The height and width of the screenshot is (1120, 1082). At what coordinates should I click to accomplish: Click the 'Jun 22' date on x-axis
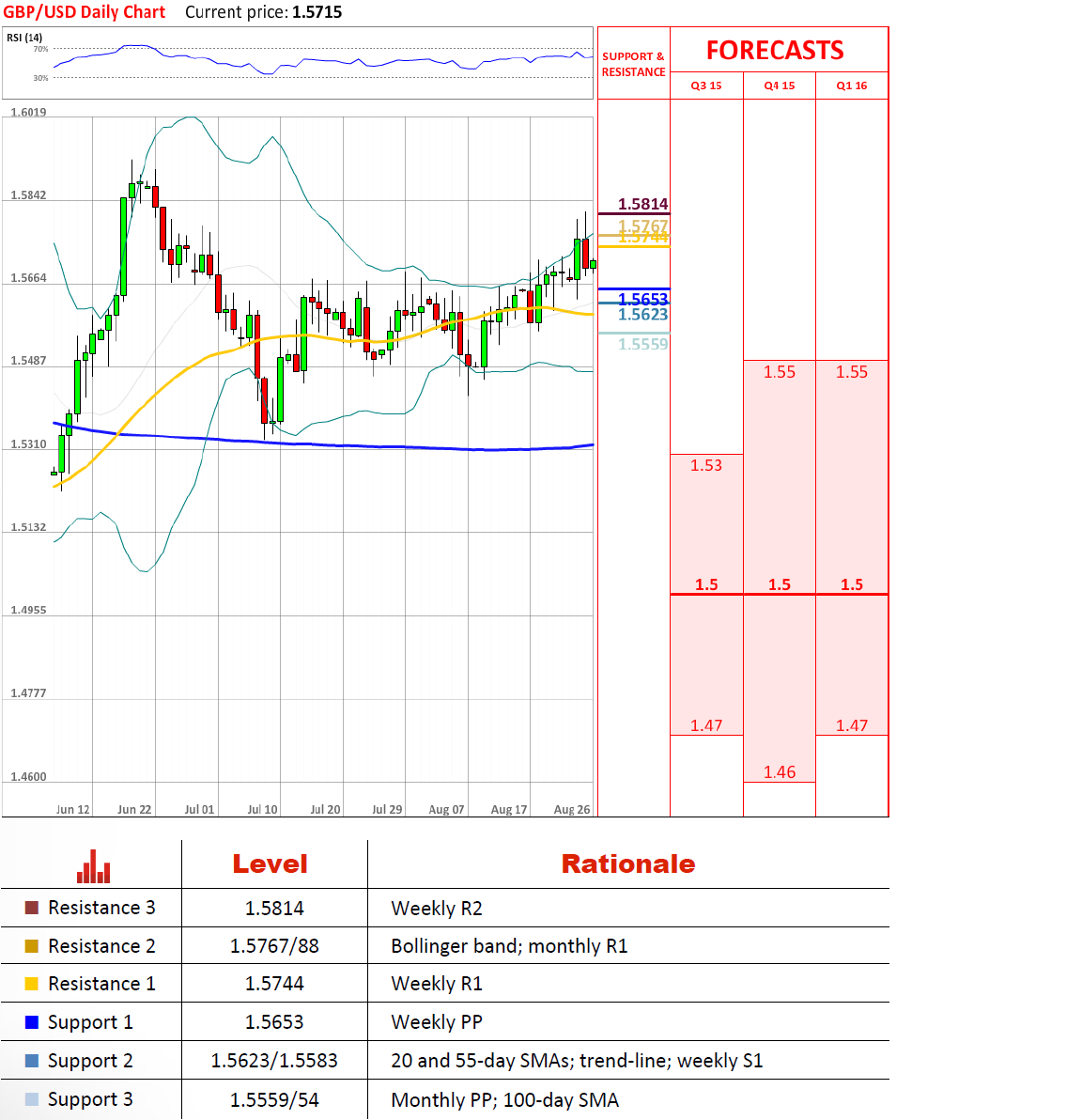[134, 809]
